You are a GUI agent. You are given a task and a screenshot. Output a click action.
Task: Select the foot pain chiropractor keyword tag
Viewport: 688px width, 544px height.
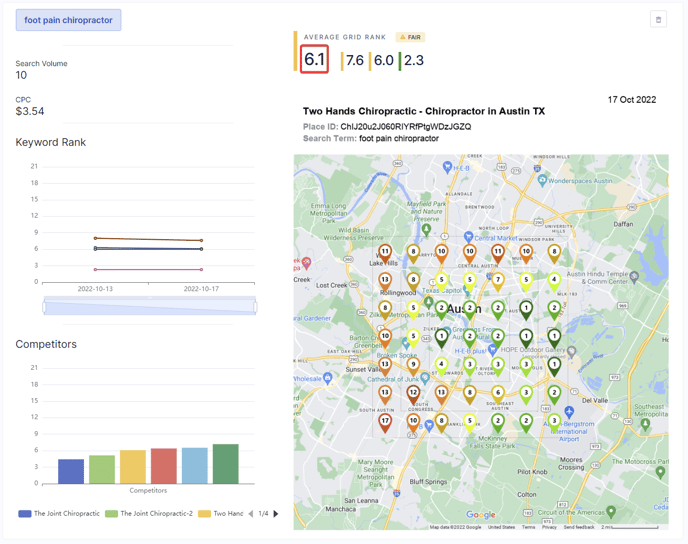69,20
